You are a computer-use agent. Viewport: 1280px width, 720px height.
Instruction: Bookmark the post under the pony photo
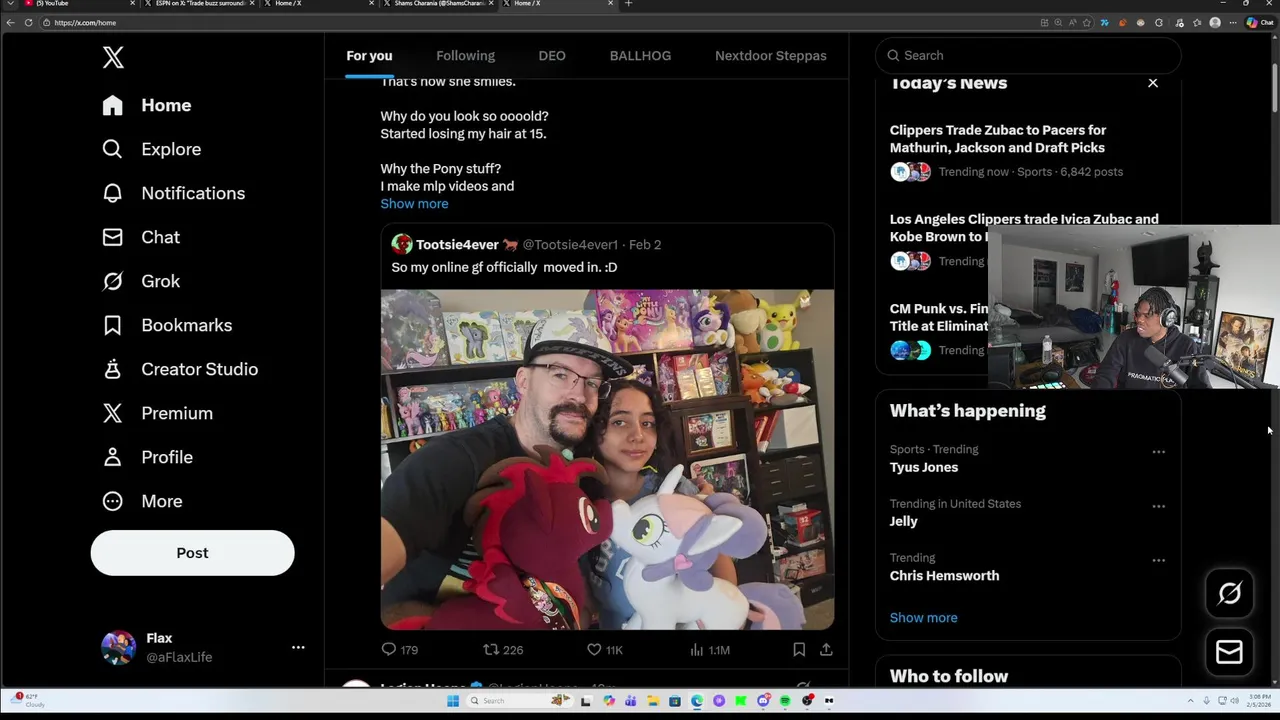[799, 649]
